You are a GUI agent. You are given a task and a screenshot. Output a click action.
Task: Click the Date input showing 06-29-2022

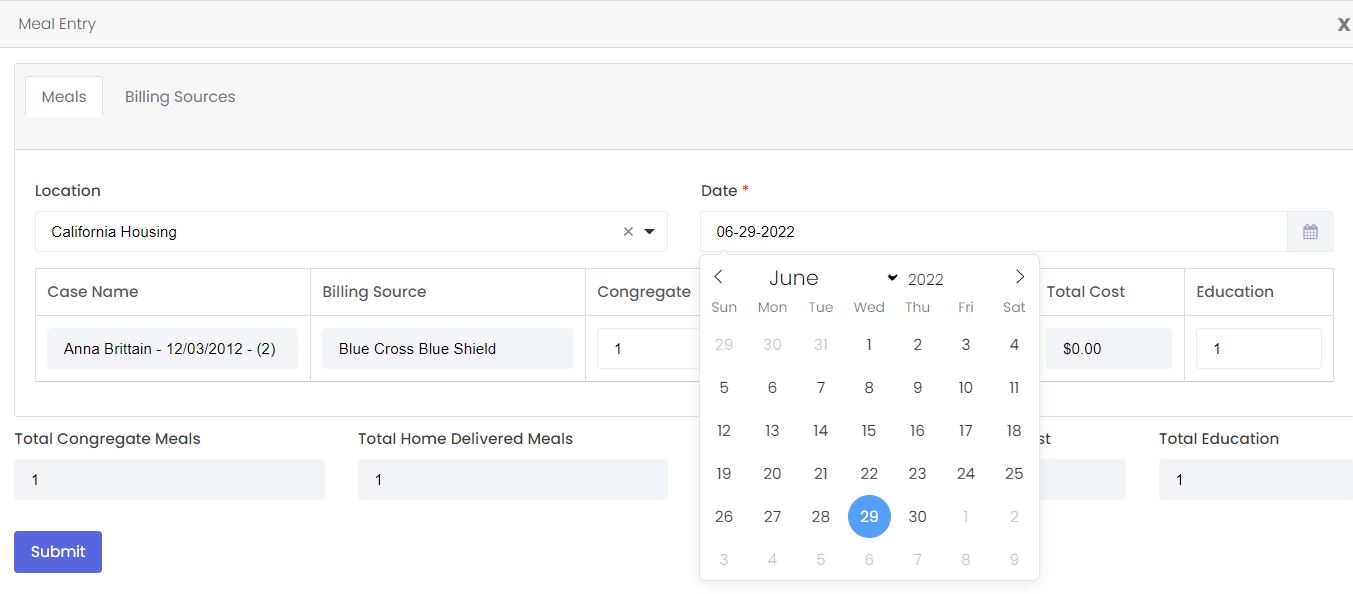pos(992,232)
